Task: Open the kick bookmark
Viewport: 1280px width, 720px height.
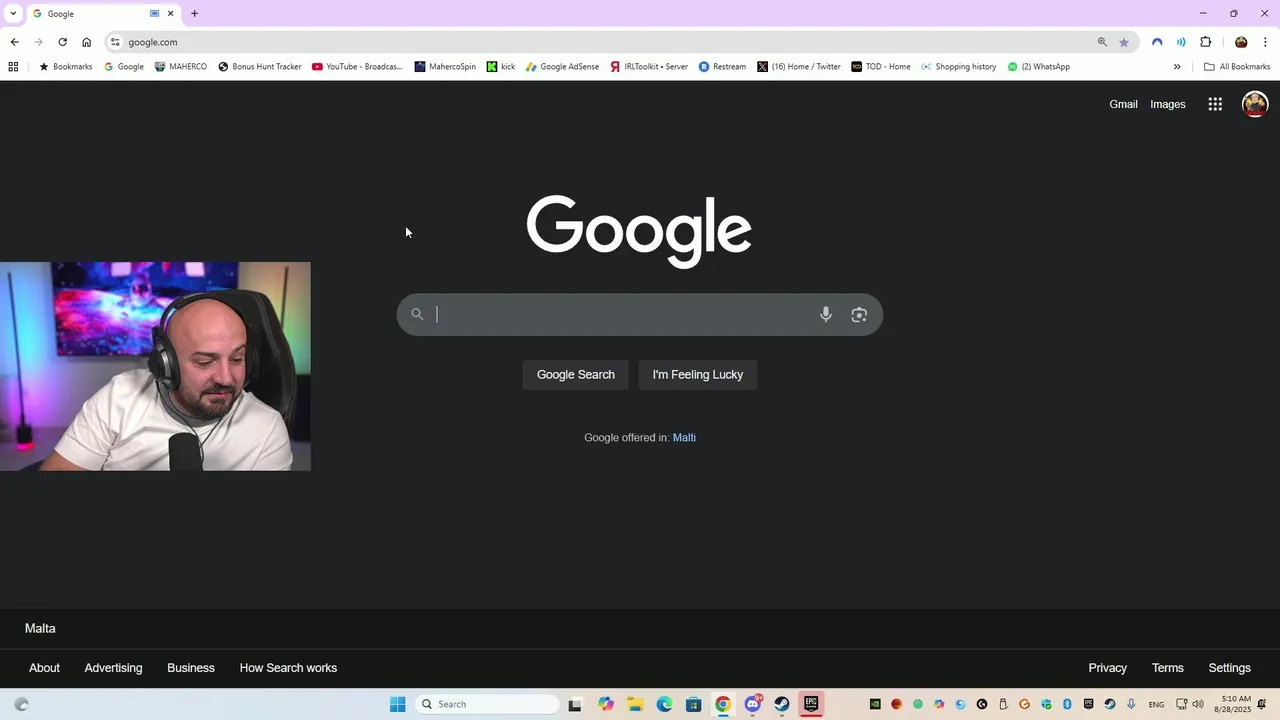Action: (x=501, y=67)
